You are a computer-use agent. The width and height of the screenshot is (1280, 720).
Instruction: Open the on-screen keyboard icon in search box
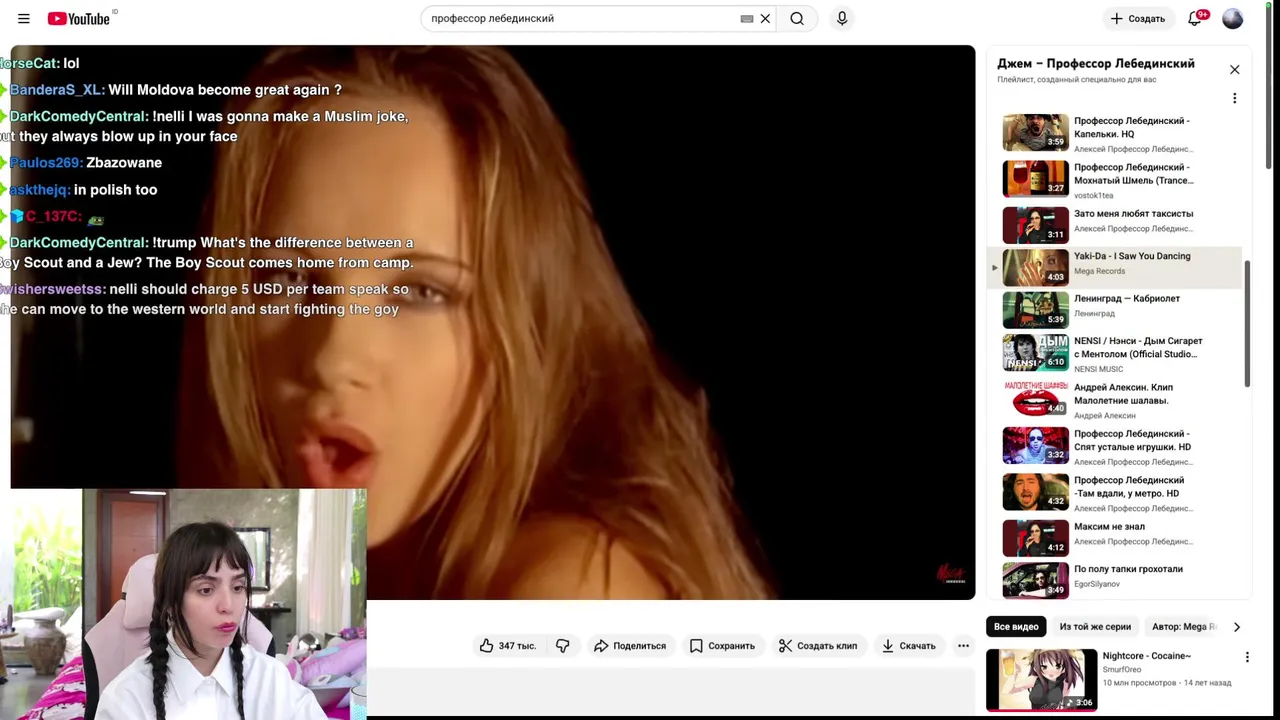click(746, 18)
